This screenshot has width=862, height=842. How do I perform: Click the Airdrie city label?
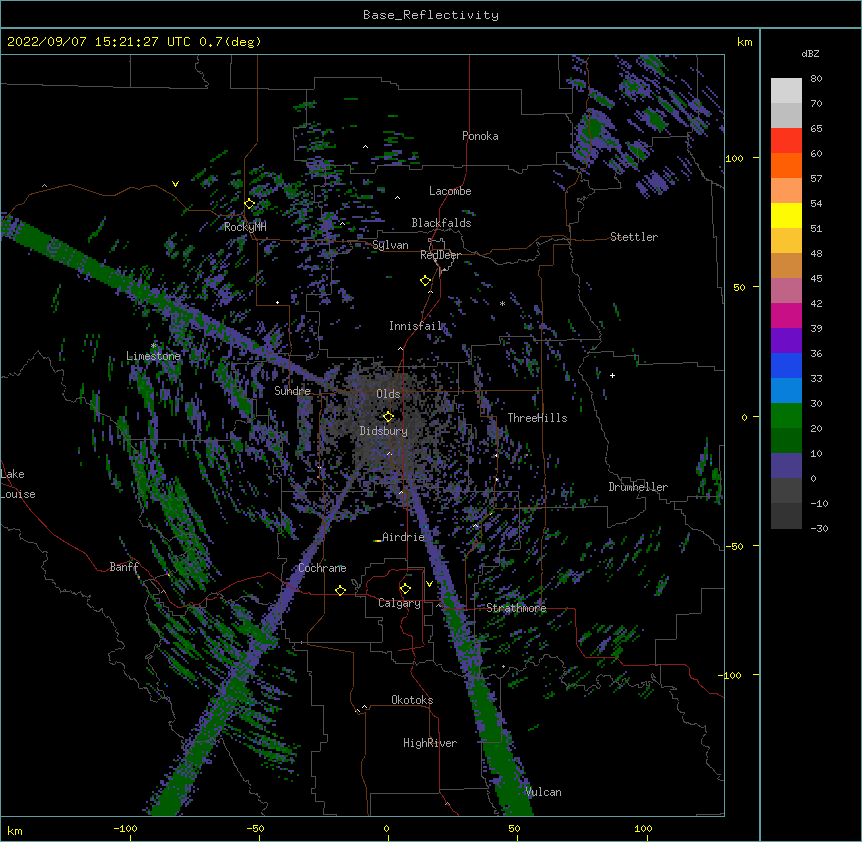[404, 537]
